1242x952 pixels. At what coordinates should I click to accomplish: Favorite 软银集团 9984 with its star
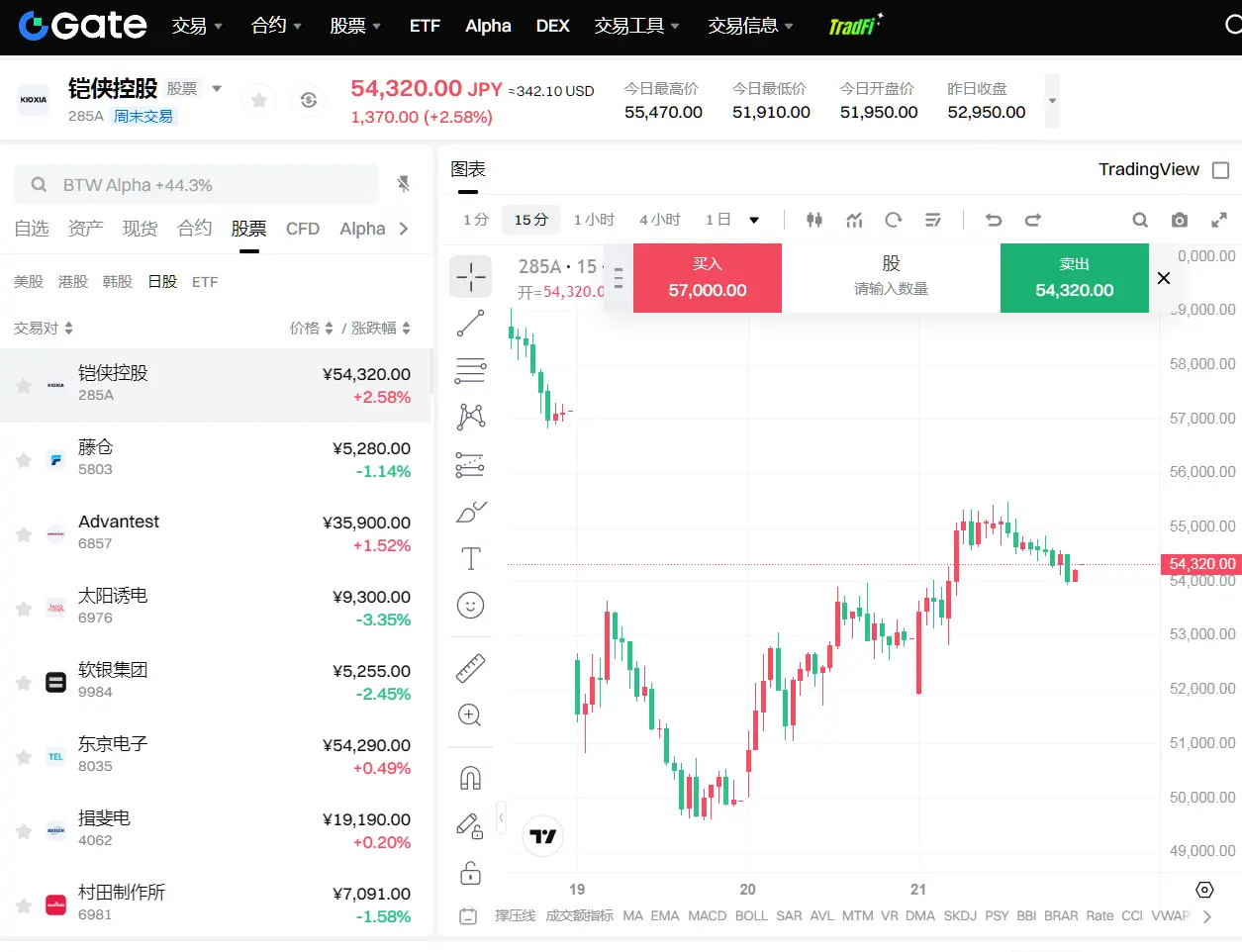pos(24,683)
